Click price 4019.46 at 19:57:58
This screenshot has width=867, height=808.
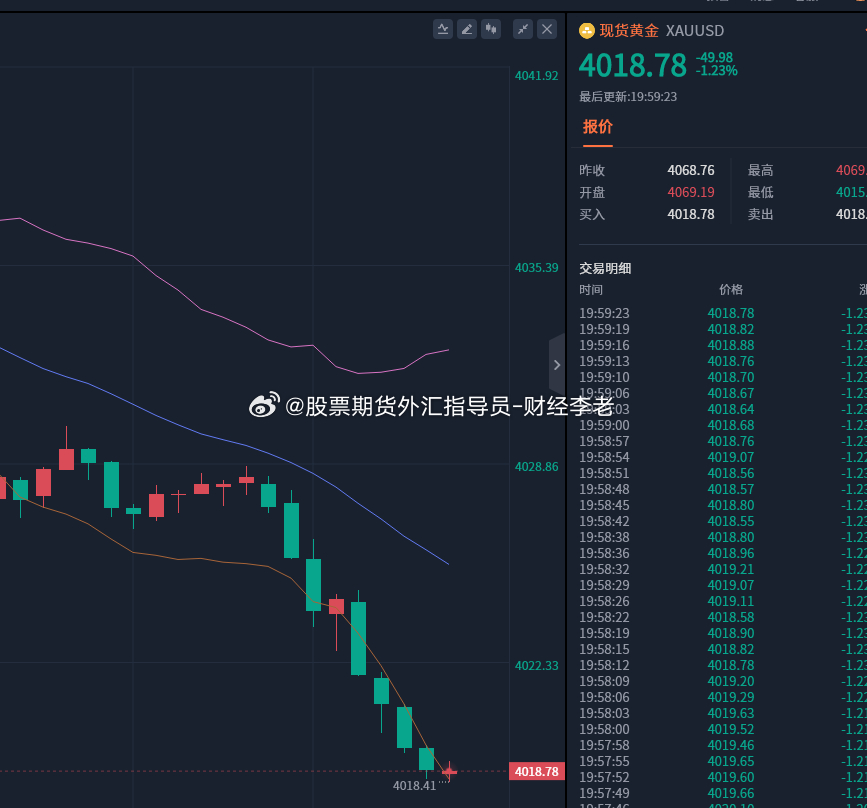(x=731, y=746)
